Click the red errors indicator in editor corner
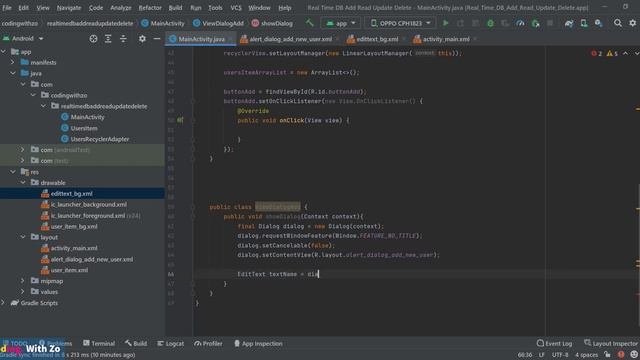The image size is (640, 360). click(596, 53)
